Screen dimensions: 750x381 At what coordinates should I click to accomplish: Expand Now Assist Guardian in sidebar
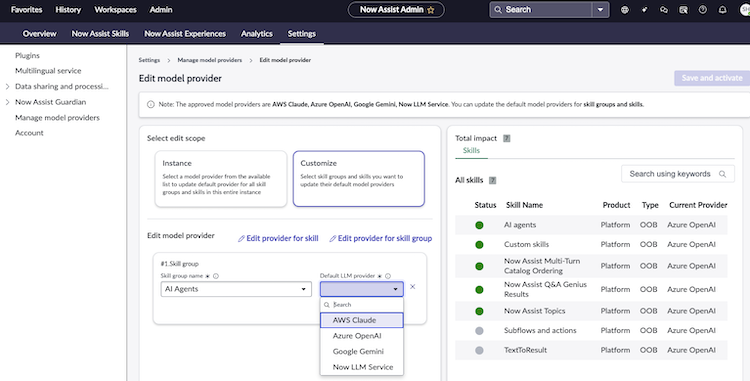7,102
